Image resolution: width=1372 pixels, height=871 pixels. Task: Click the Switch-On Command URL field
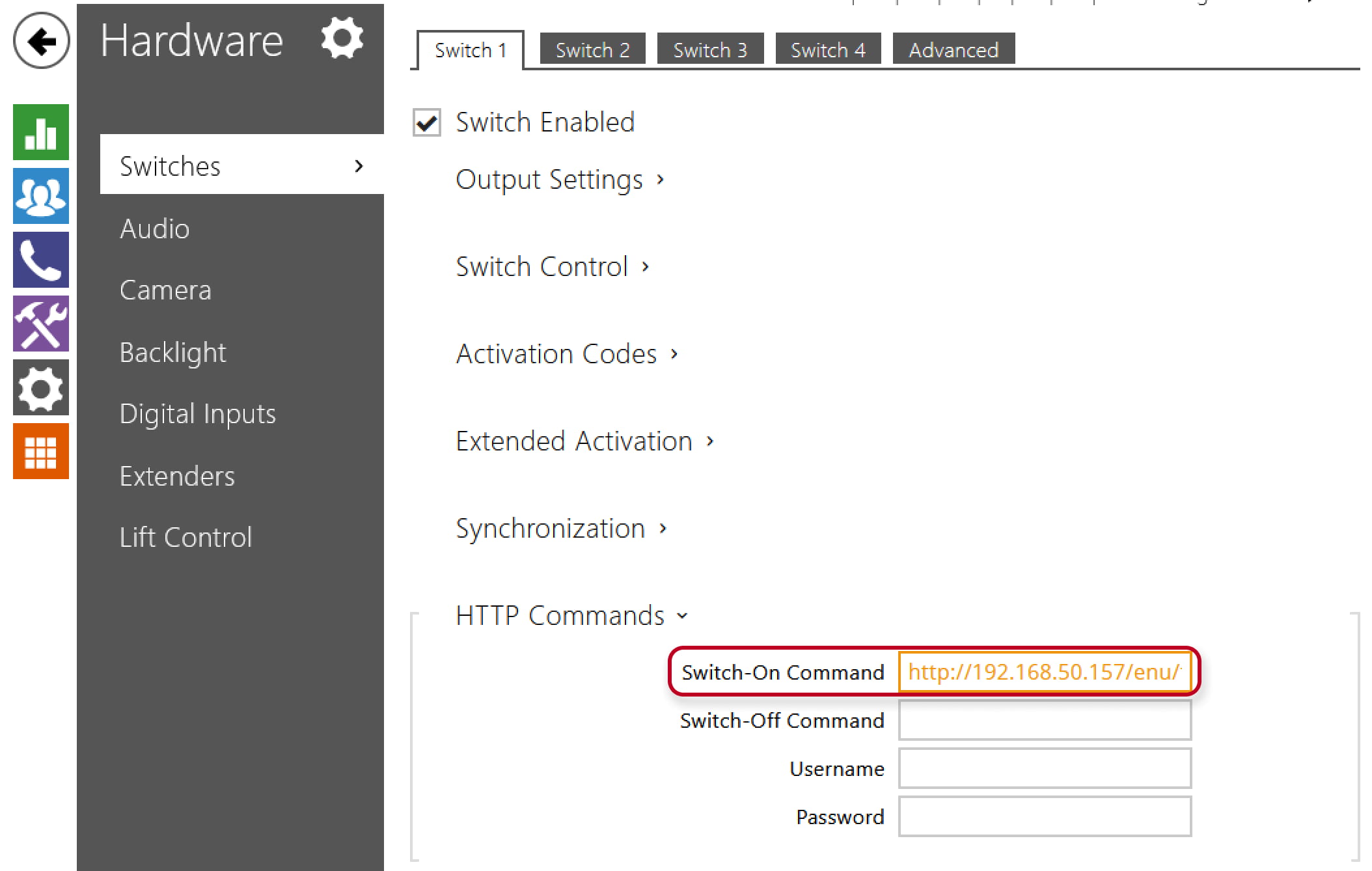(1045, 672)
